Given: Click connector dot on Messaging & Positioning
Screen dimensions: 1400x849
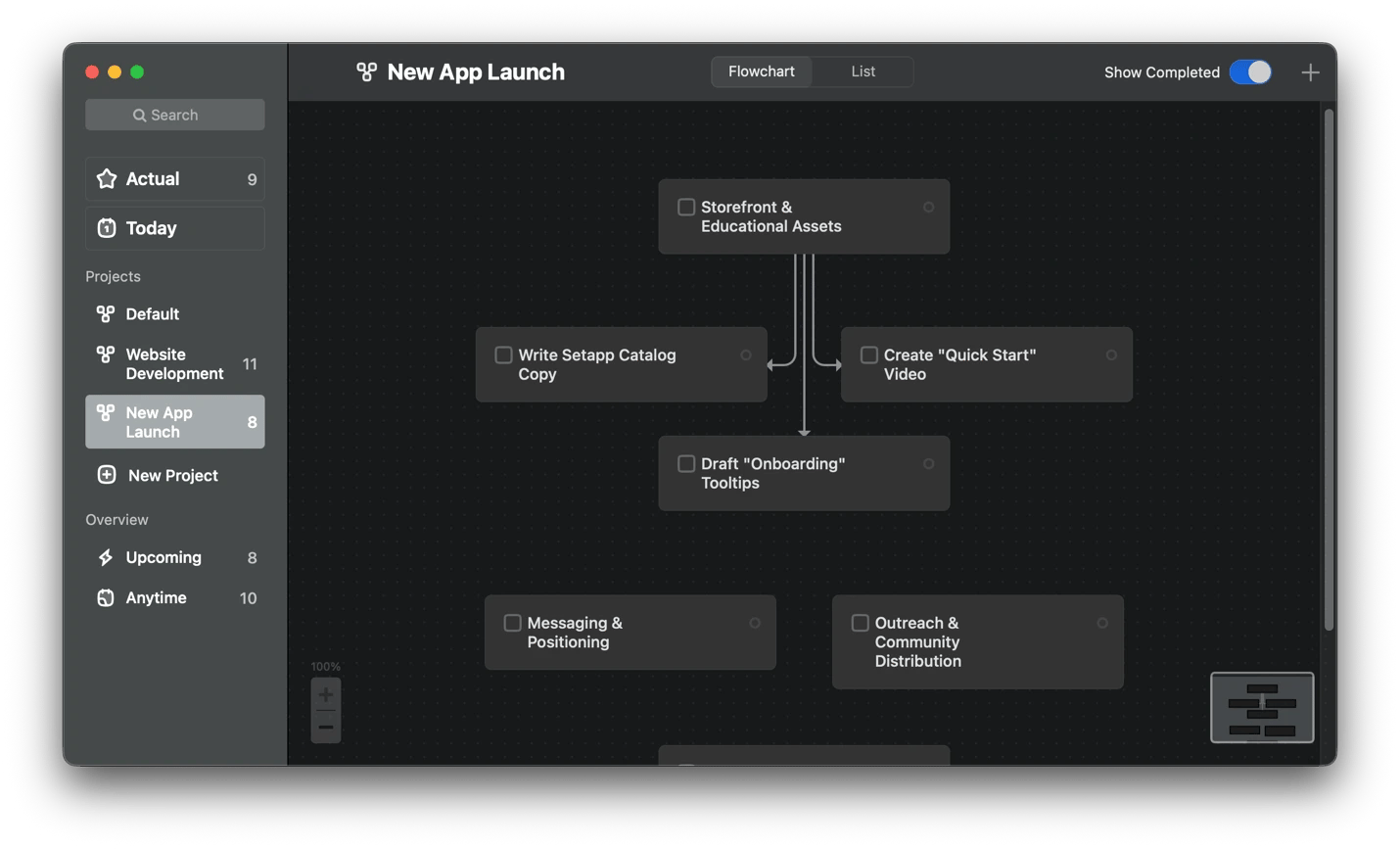Looking at the screenshot, I should pos(755,623).
